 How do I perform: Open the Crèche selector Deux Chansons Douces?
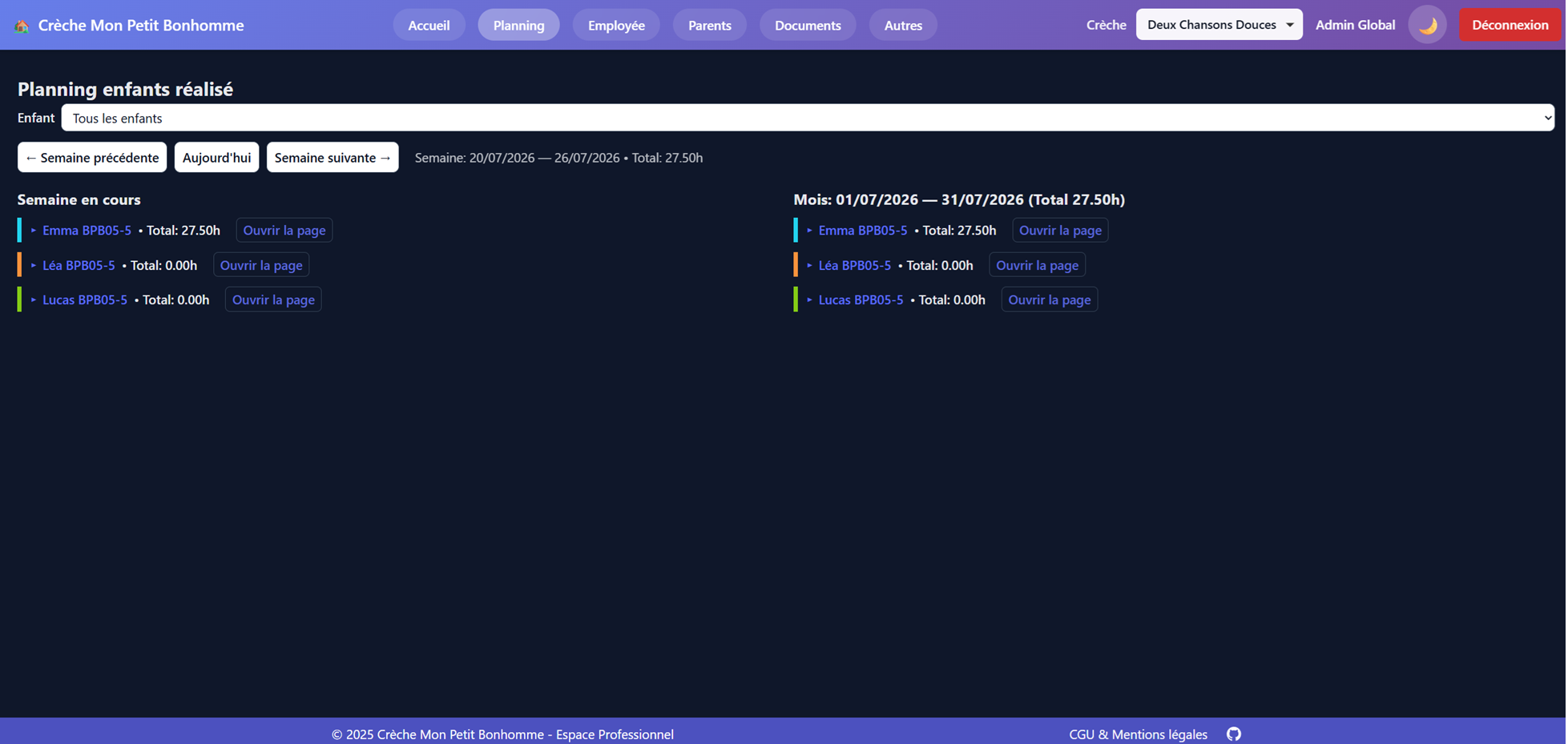pos(1220,25)
